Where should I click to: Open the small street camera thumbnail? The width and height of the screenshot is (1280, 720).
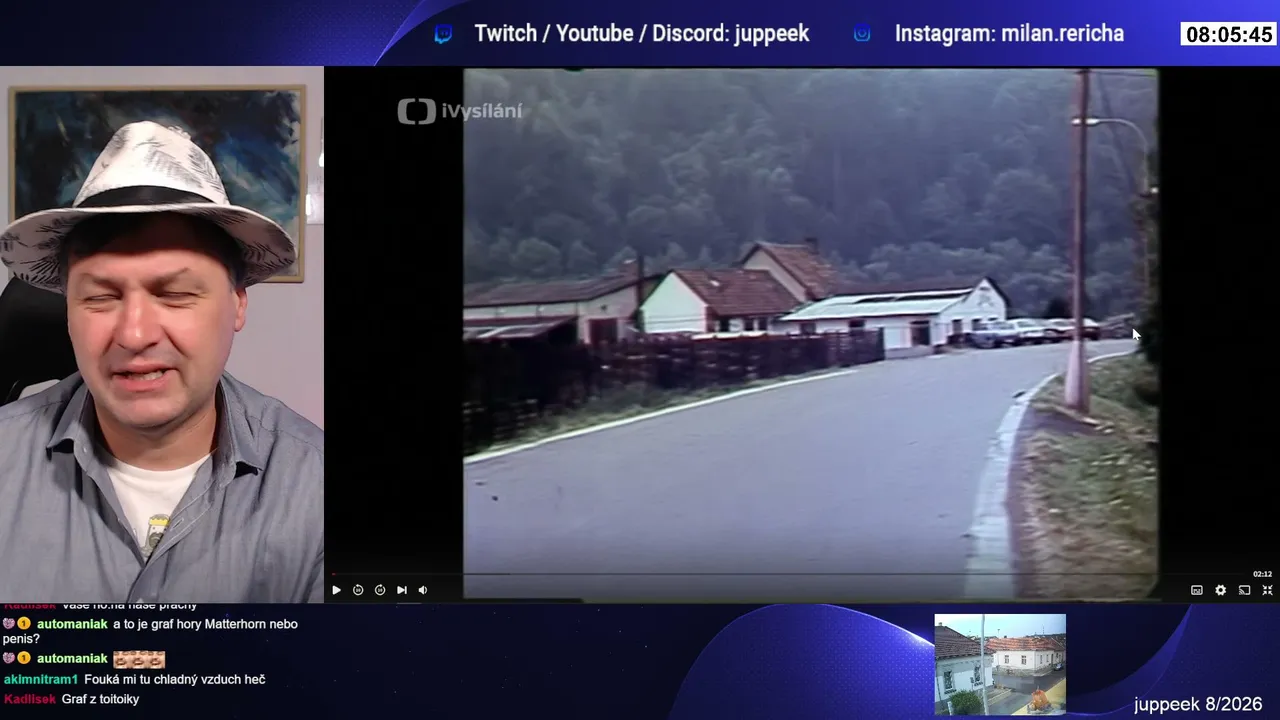pos(1000,664)
